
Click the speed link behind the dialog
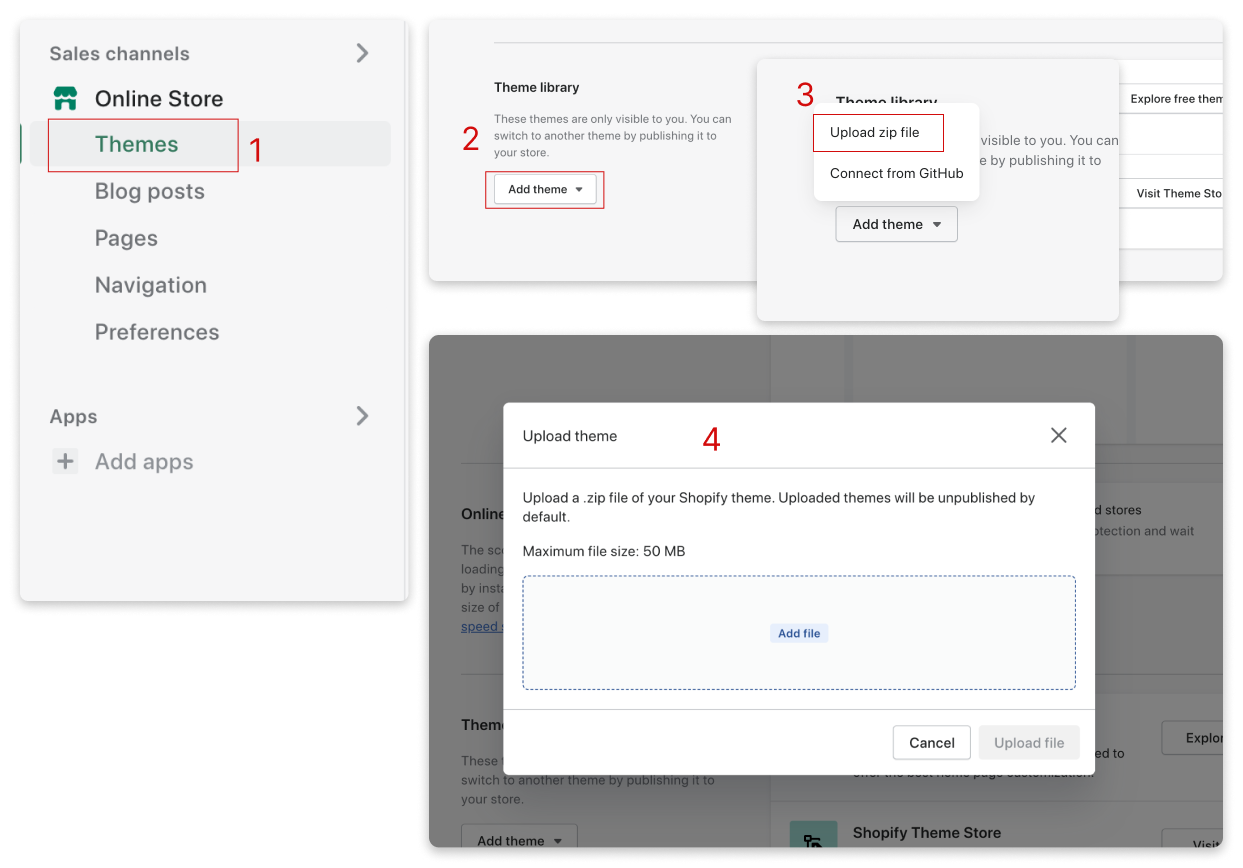coord(480,627)
